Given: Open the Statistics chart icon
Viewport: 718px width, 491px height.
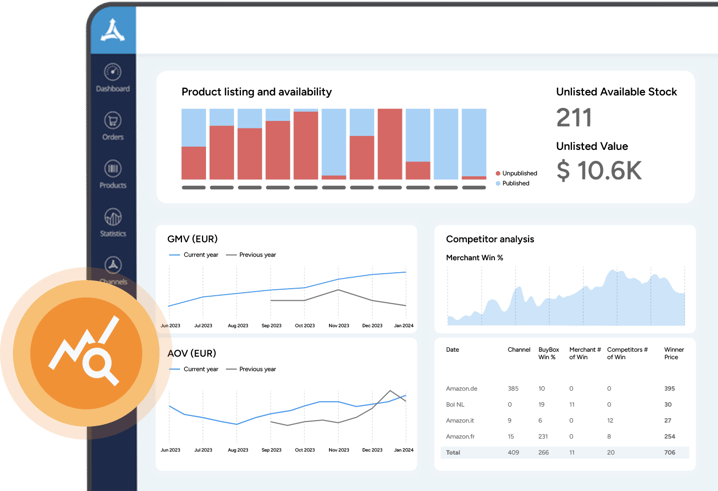Looking at the screenshot, I should (x=113, y=217).
